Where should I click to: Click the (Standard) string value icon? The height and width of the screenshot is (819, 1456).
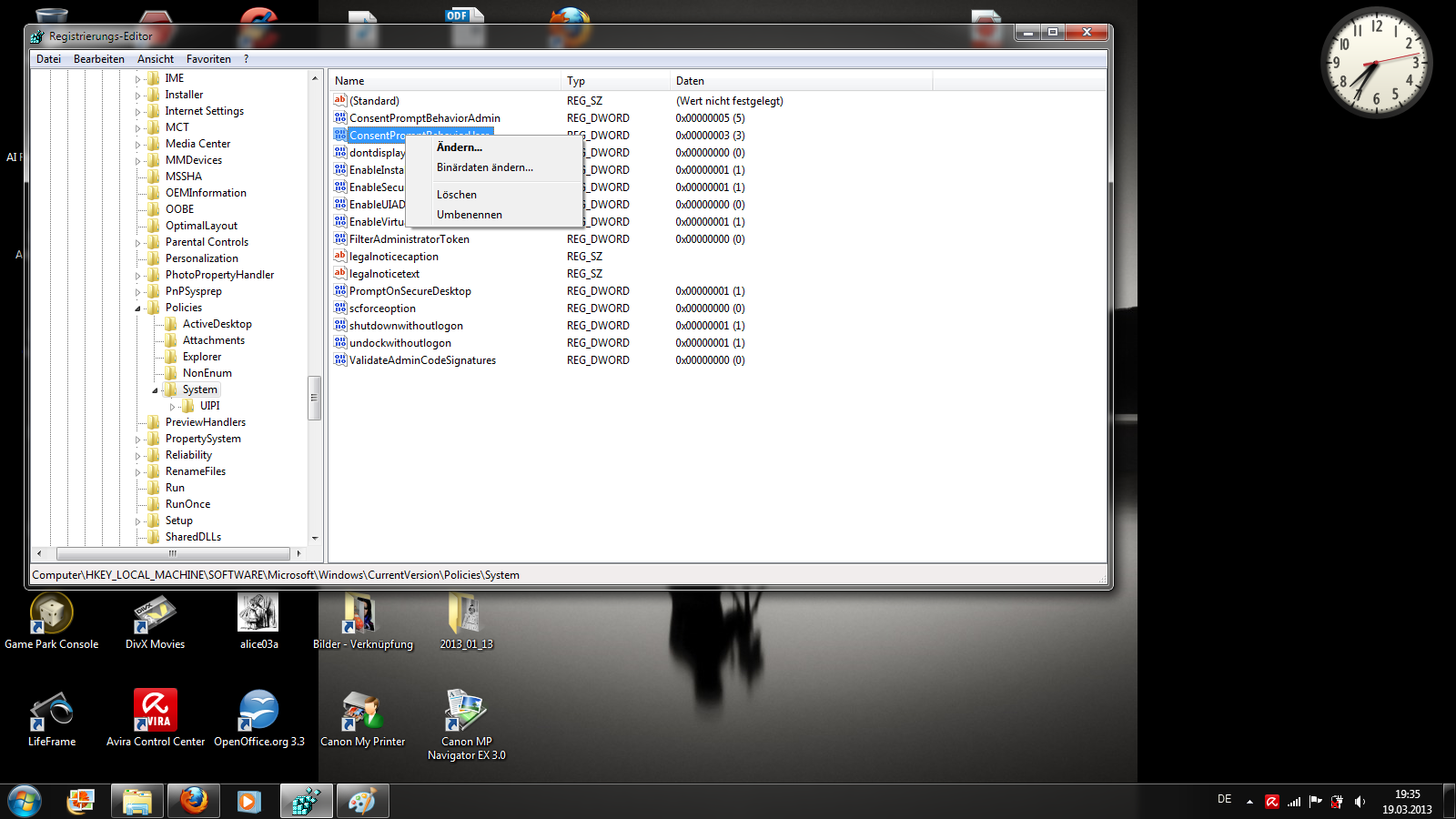340,100
